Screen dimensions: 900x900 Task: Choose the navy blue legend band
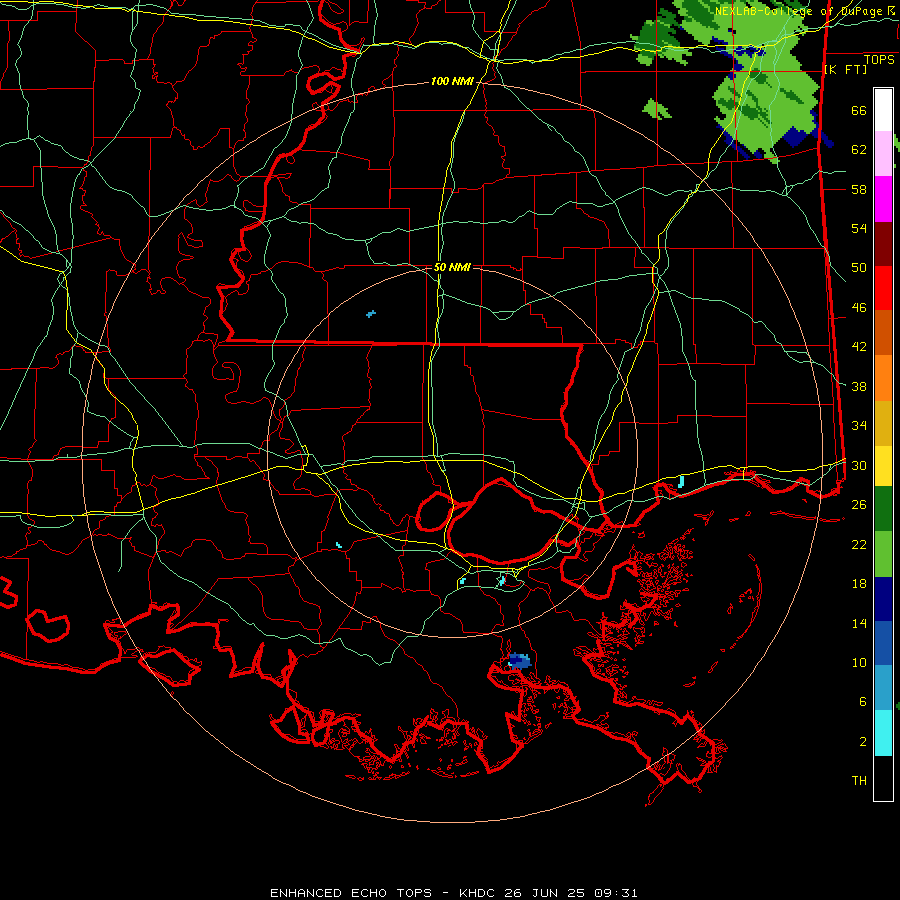tap(883, 599)
